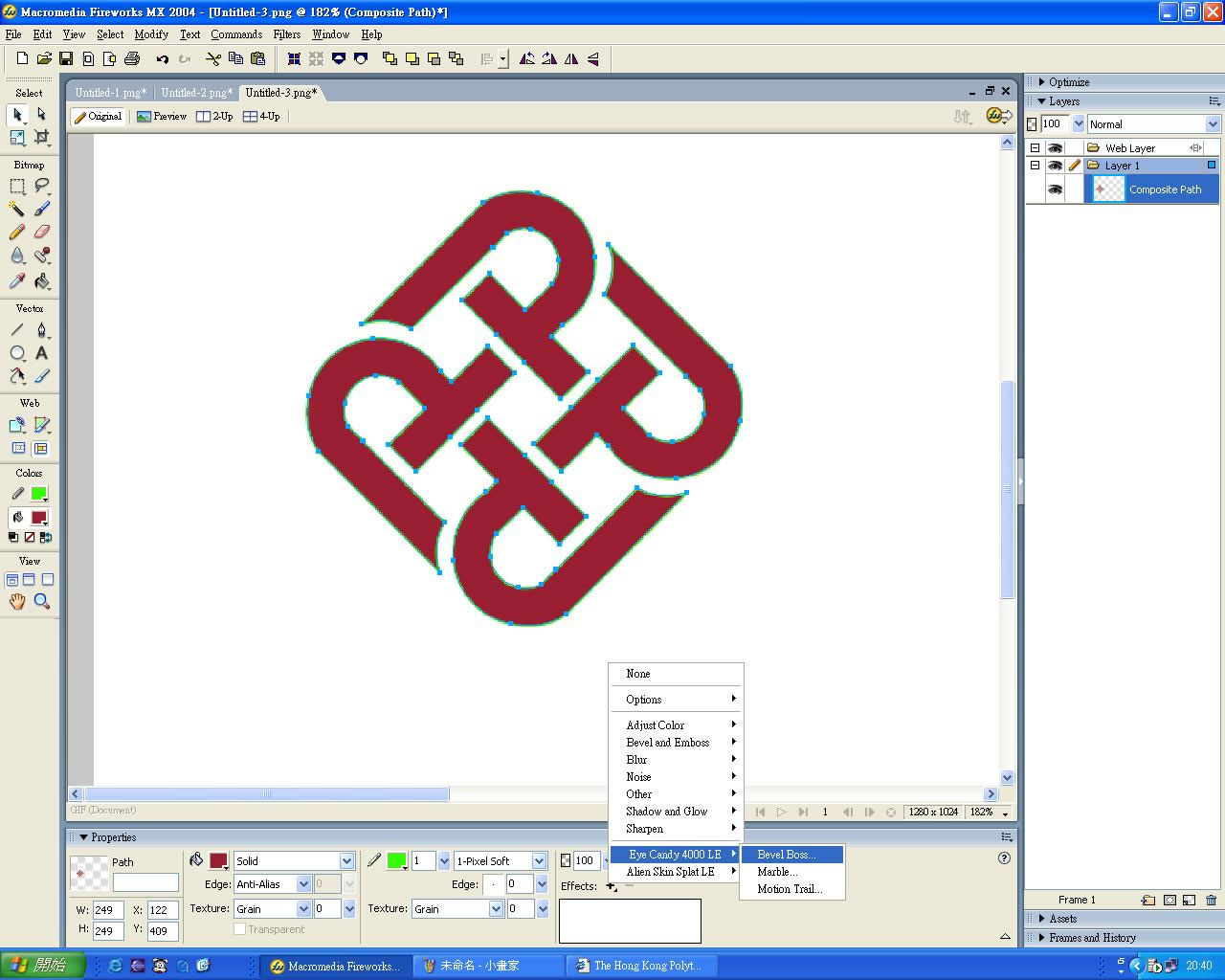This screenshot has width=1225, height=980.
Task: Expand the Frames and History panel
Action: 1042,938
